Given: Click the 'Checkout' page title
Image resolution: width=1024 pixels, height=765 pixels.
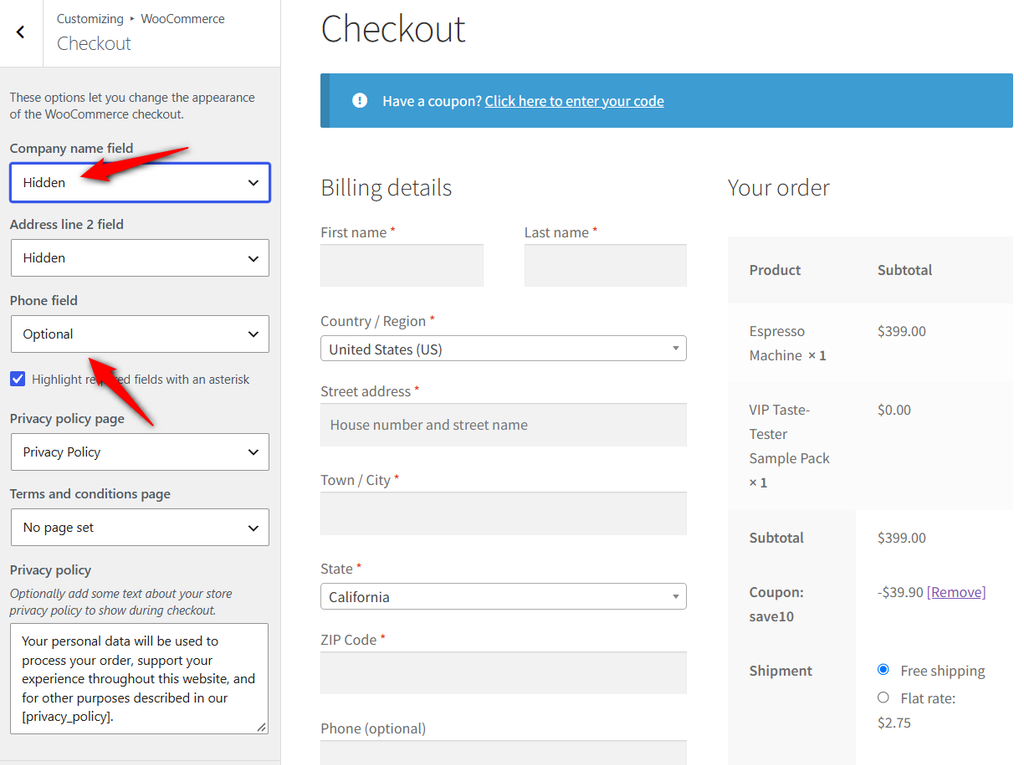Looking at the screenshot, I should click(392, 29).
